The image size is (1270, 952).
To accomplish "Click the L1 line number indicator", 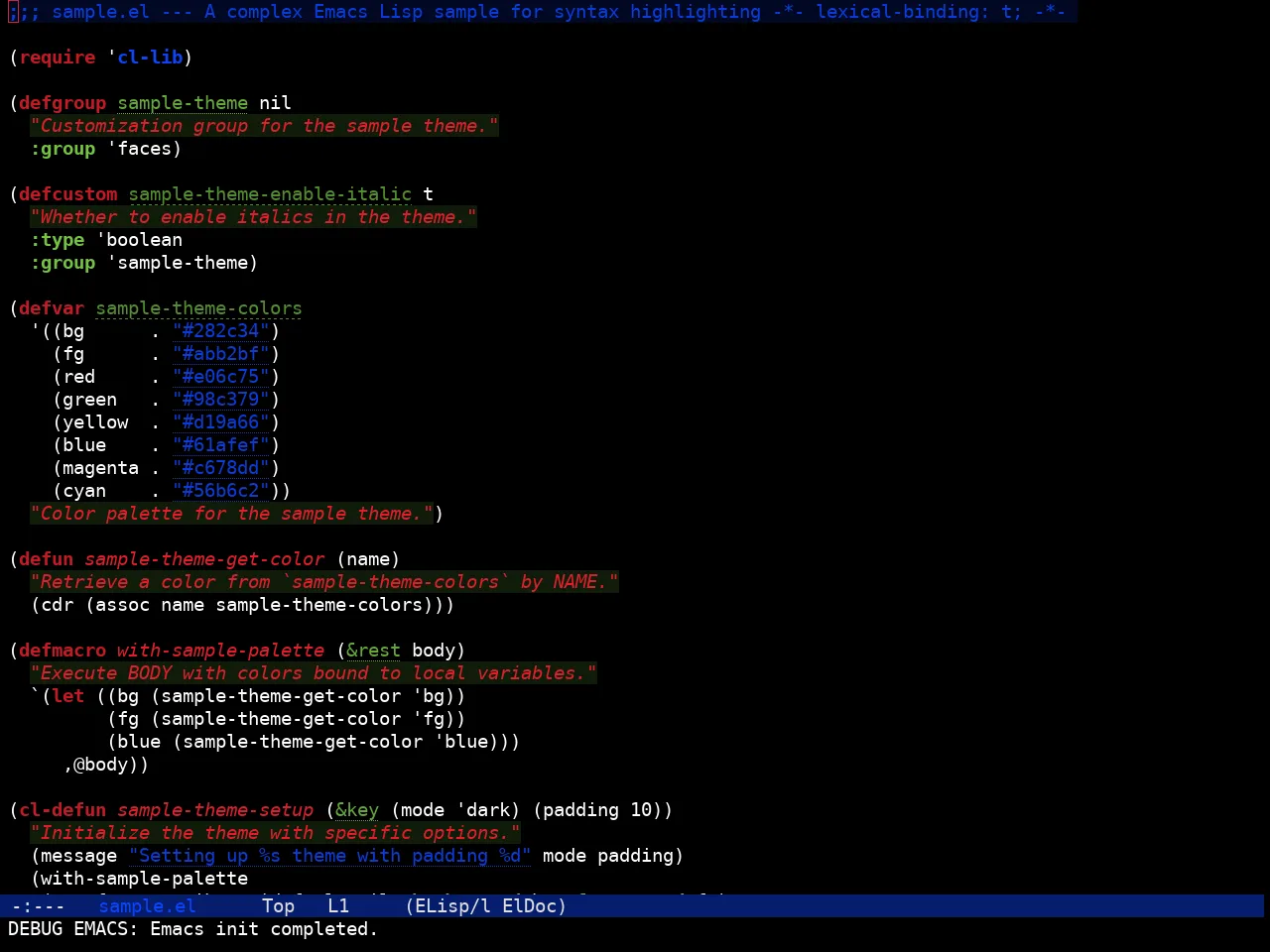I will pyautogui.click(x=338, y=905).
